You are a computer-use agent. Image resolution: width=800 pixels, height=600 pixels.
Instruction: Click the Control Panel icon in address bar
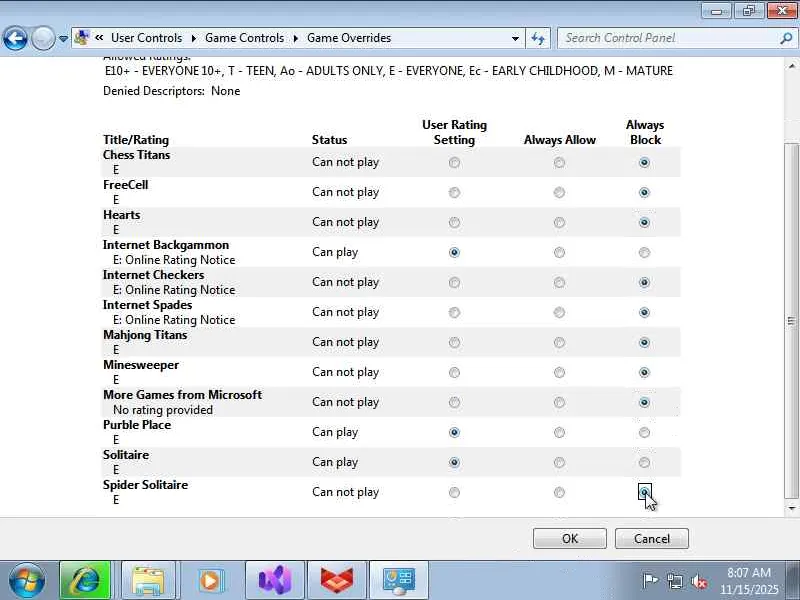coord(82,38)
